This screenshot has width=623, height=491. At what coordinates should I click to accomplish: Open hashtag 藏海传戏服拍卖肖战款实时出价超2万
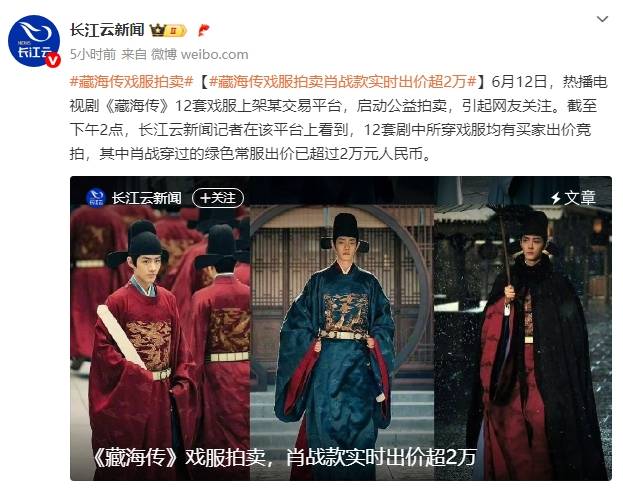pyautogui.click(x=342, y=81)
